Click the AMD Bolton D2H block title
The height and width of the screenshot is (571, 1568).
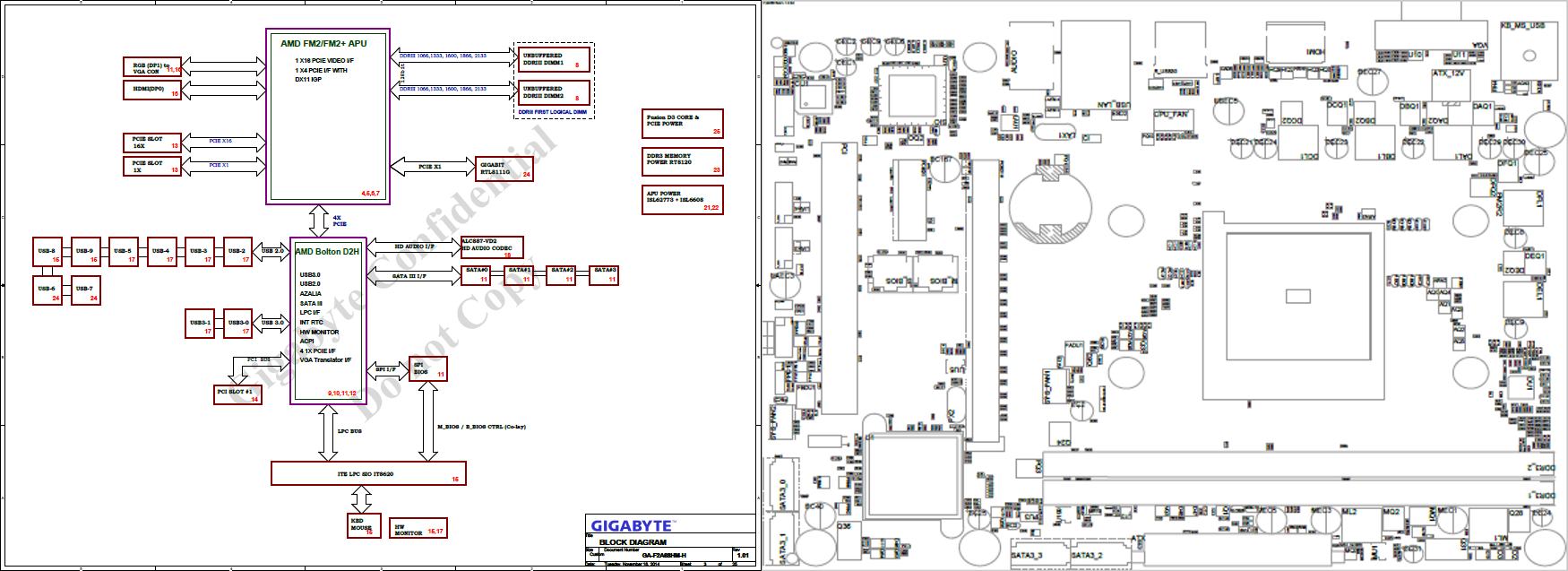[x=327, y=252]
